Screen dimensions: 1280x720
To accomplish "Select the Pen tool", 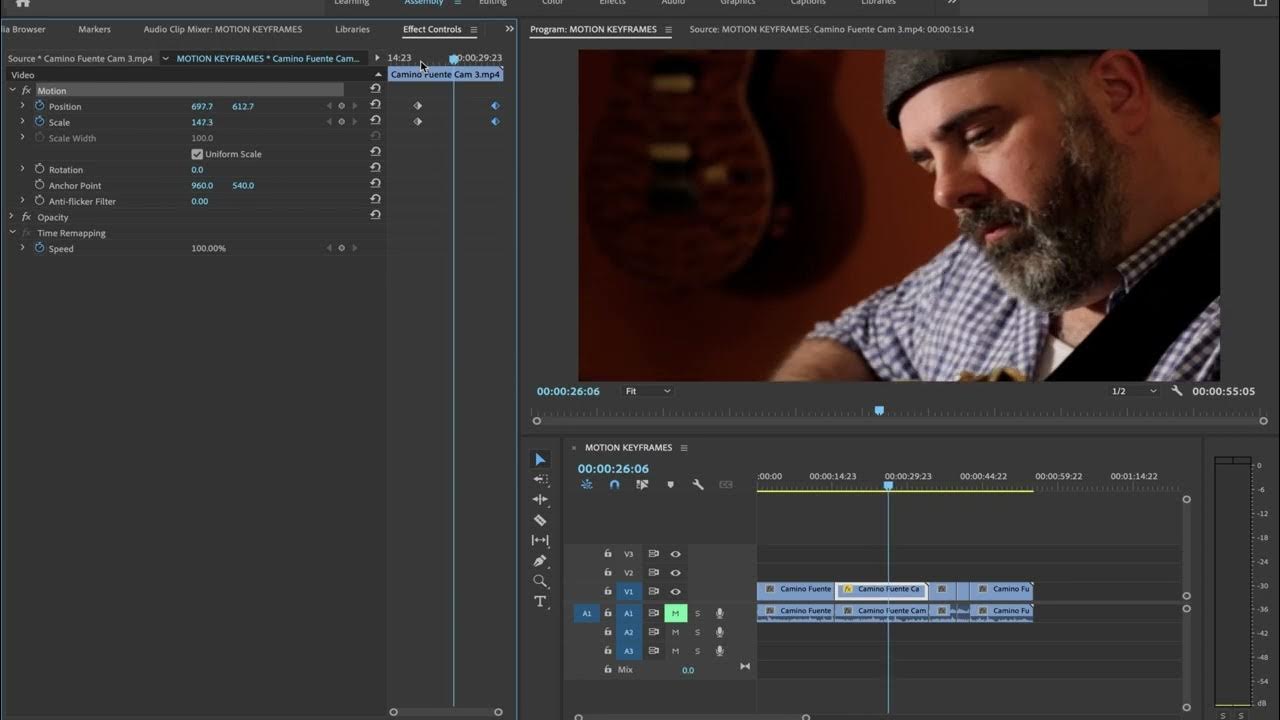I will click(540, 561).
